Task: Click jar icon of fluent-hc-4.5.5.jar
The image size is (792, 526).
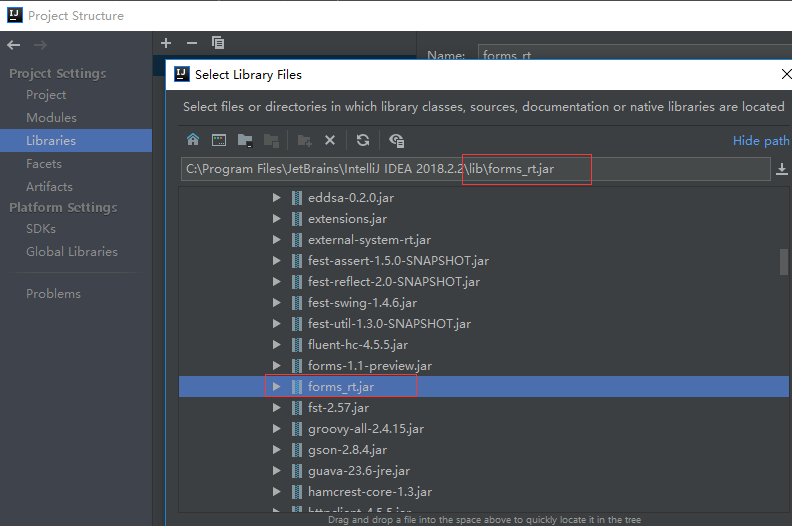Action: click(297, 345)
